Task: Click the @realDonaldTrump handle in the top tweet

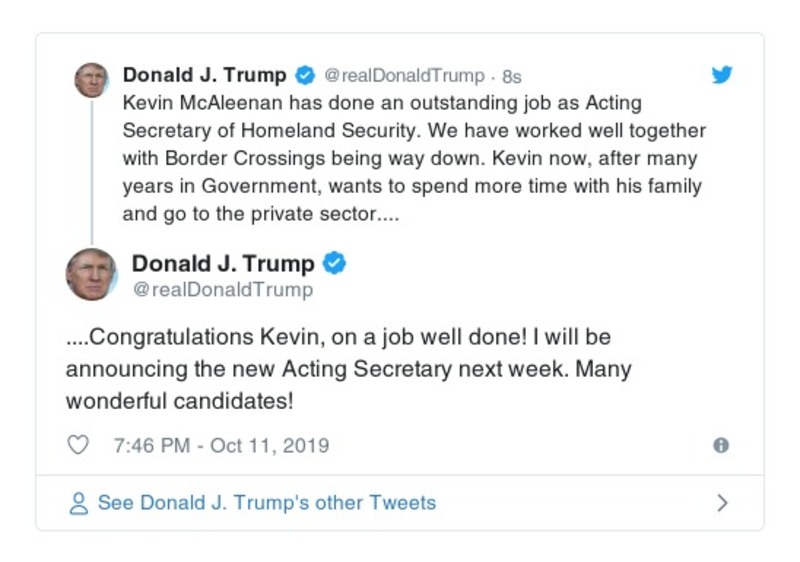Action: click(x=405, y=77)
